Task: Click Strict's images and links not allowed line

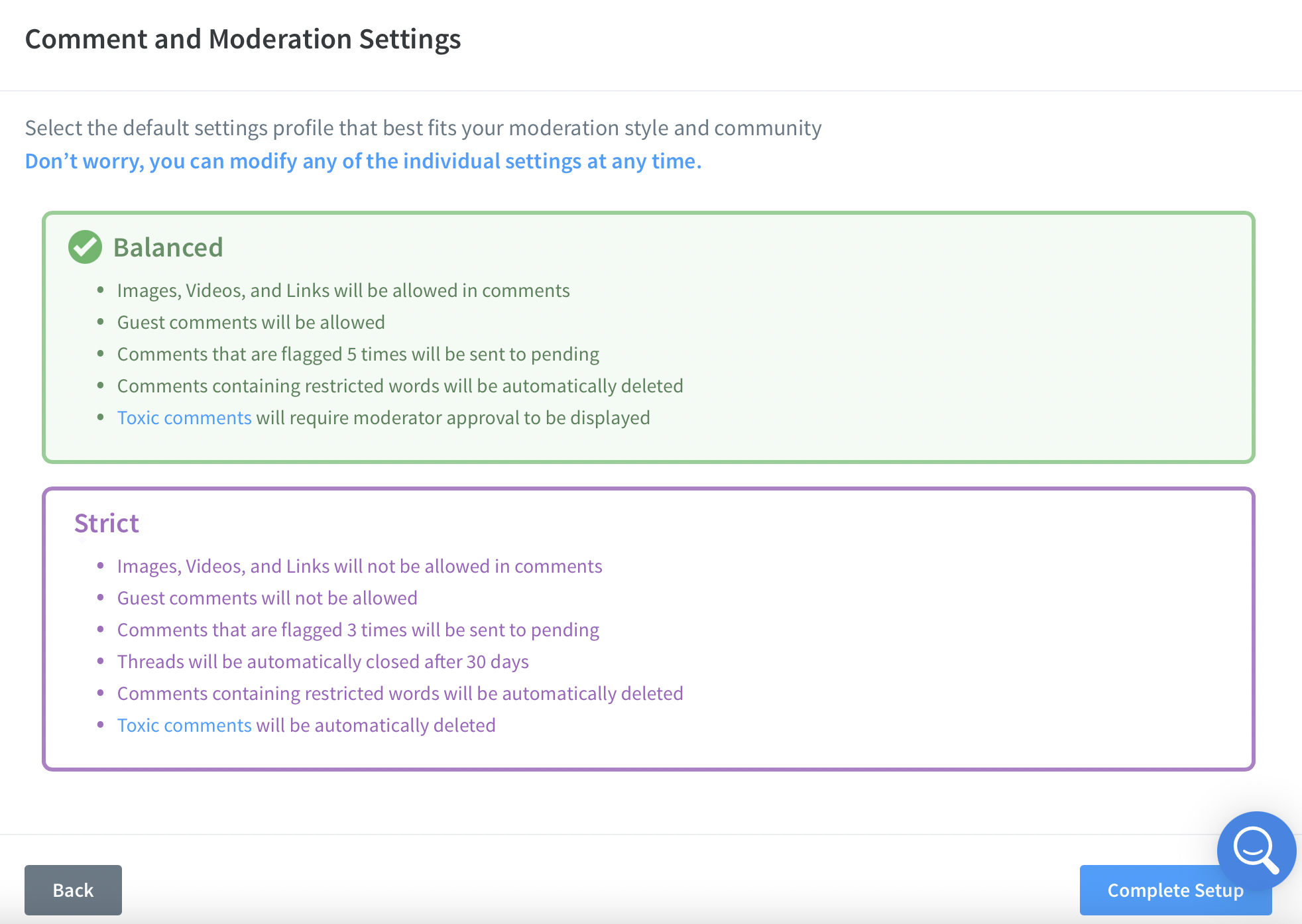Action: 359,566
